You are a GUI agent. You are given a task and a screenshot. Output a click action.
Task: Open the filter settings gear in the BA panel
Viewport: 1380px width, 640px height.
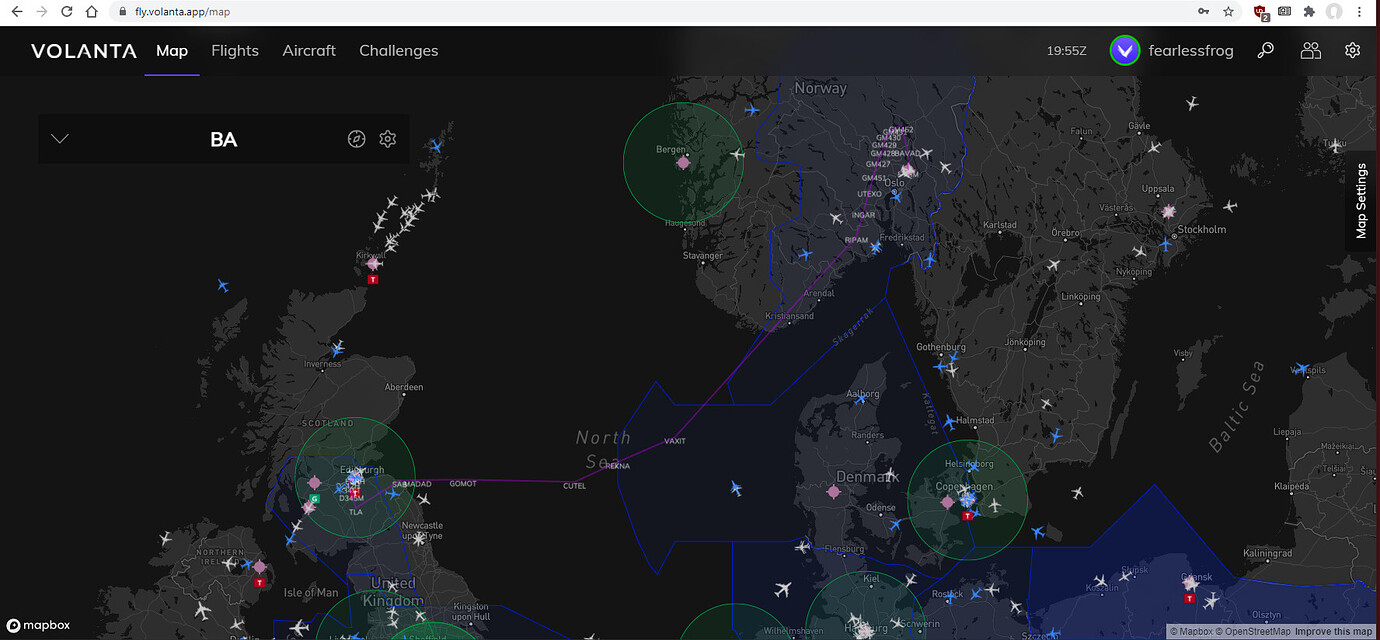(x=387, y=139)
